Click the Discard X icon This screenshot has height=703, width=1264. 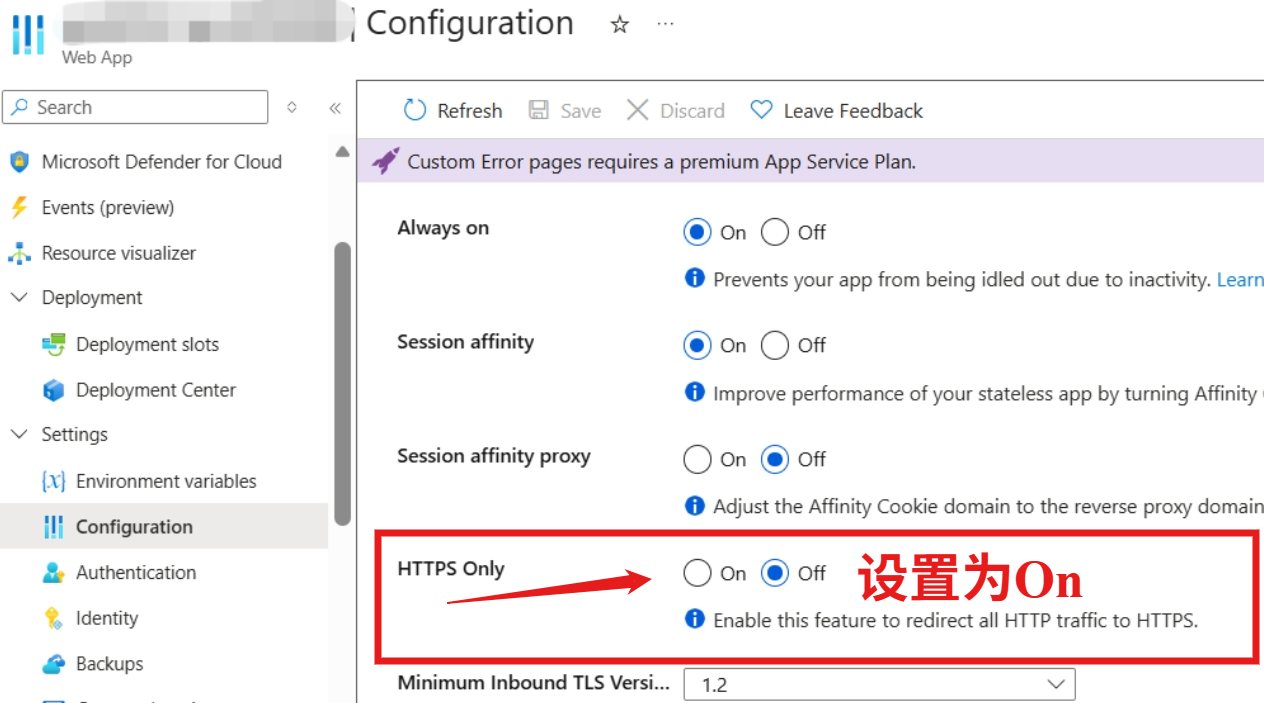pyautogui.click(x=637, y=110)
